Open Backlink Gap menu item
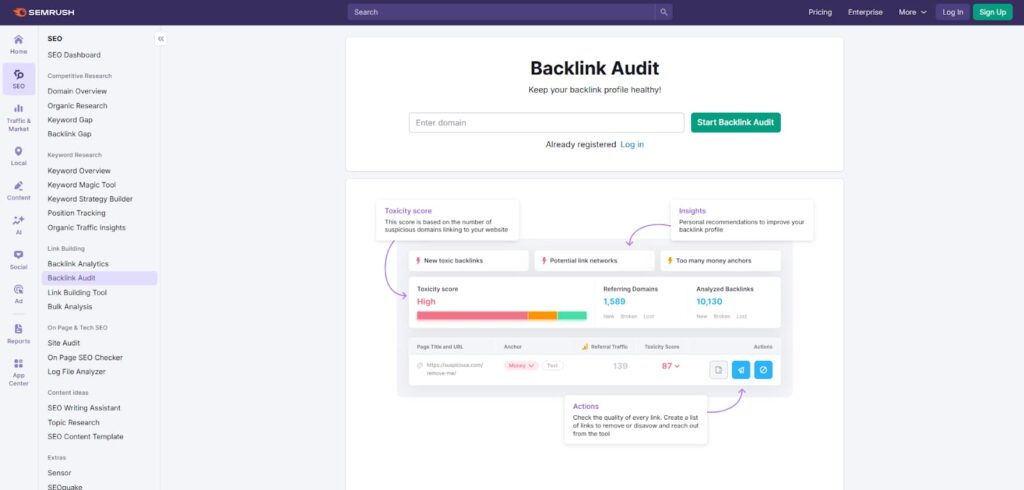This screenshot has width=1024, height=490. coord(69,134)
